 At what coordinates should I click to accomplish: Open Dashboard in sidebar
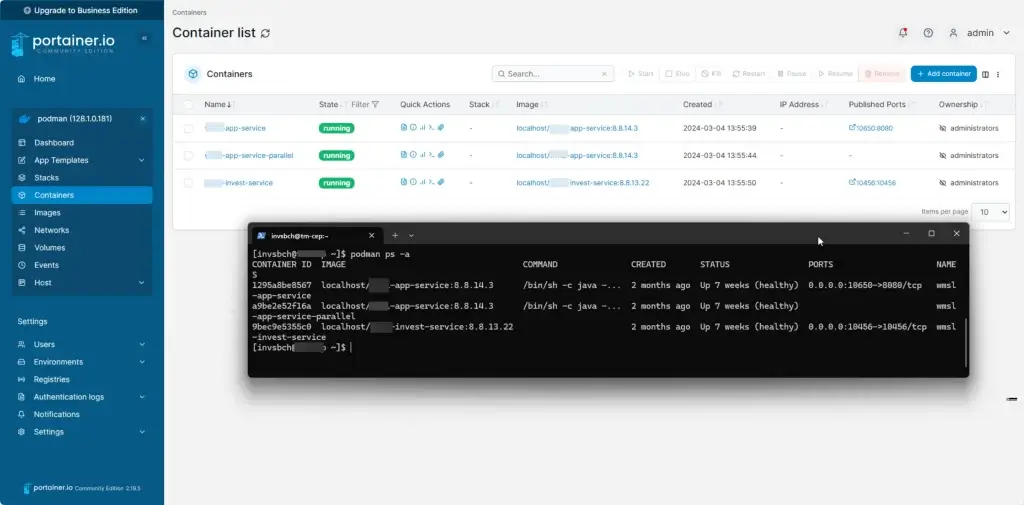(82, 142)
